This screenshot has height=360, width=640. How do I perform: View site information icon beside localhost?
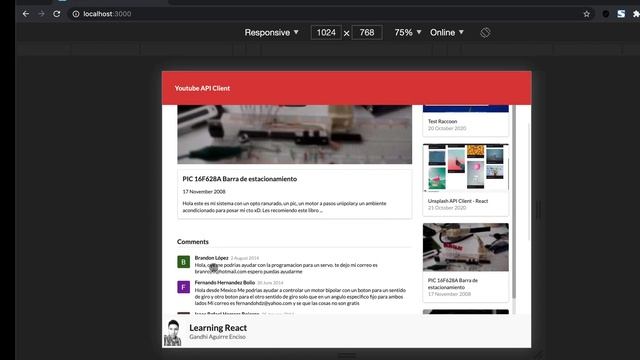76,14
